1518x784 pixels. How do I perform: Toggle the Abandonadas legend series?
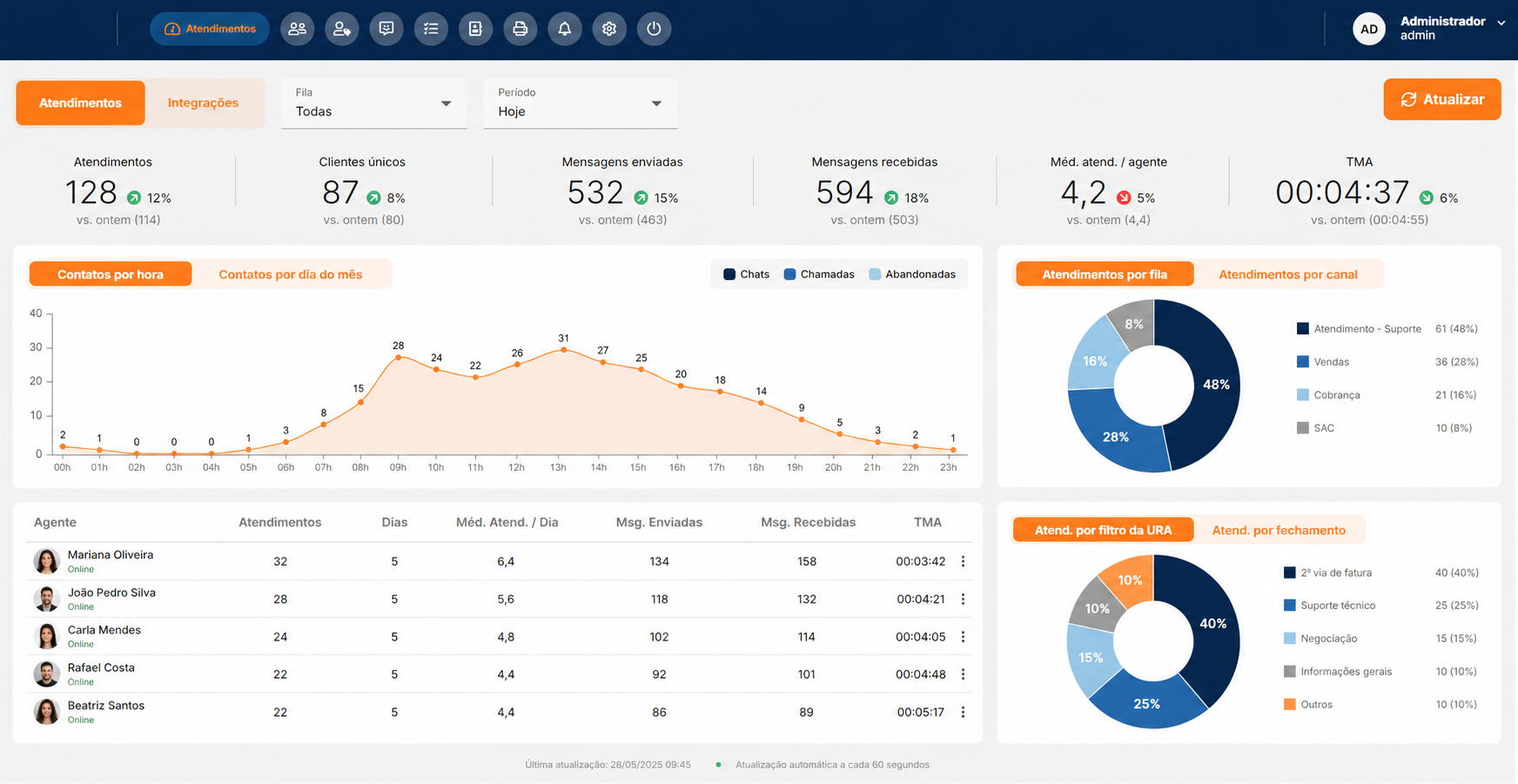click(912, 274)
